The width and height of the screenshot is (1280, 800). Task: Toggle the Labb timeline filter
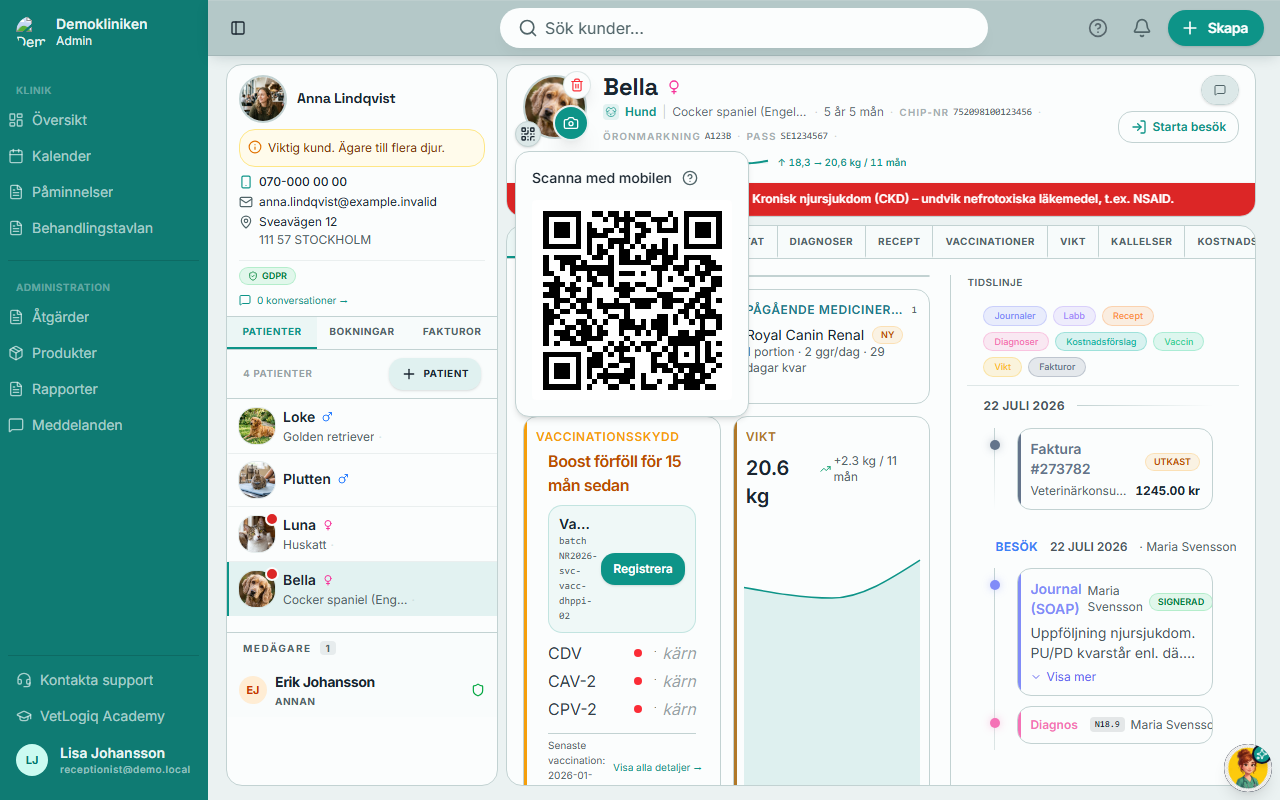click(1074, 316)
